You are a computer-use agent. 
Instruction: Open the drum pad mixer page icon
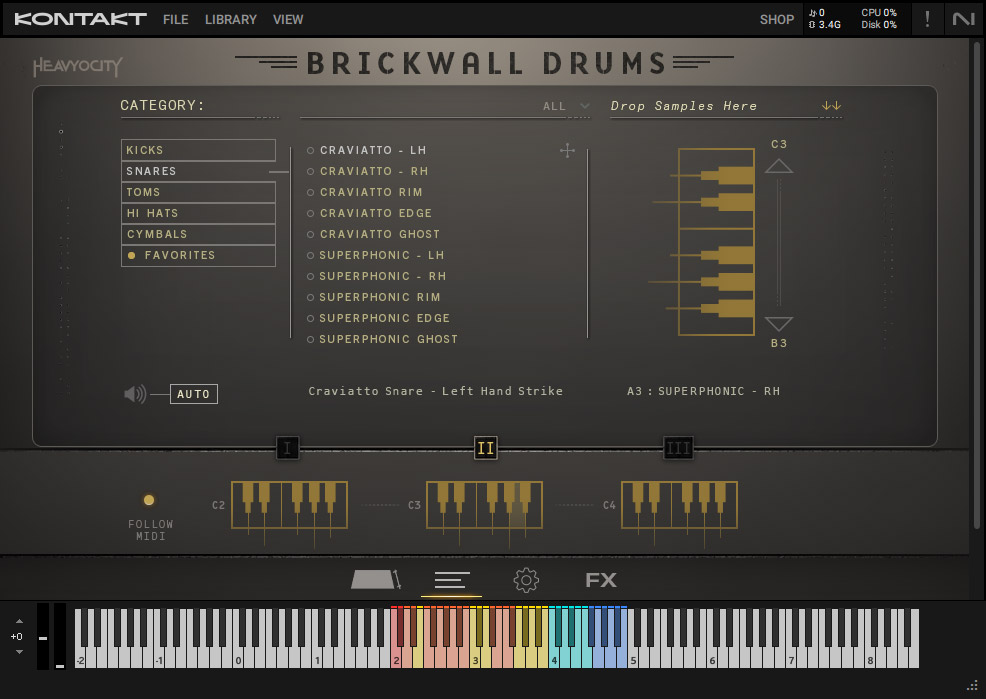tap(375, 580)
